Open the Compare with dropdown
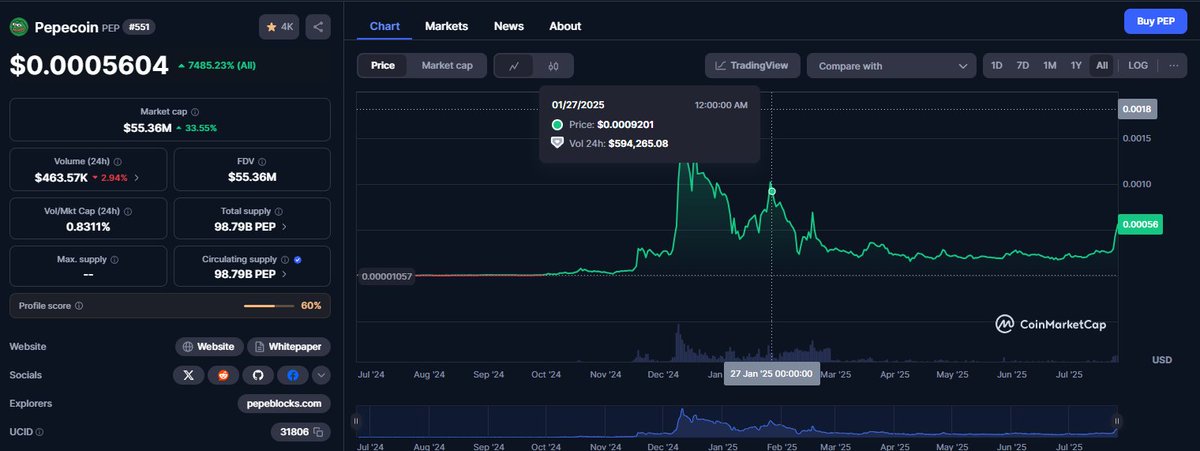This screenshot has height=451, width=1200. [892, 66]
